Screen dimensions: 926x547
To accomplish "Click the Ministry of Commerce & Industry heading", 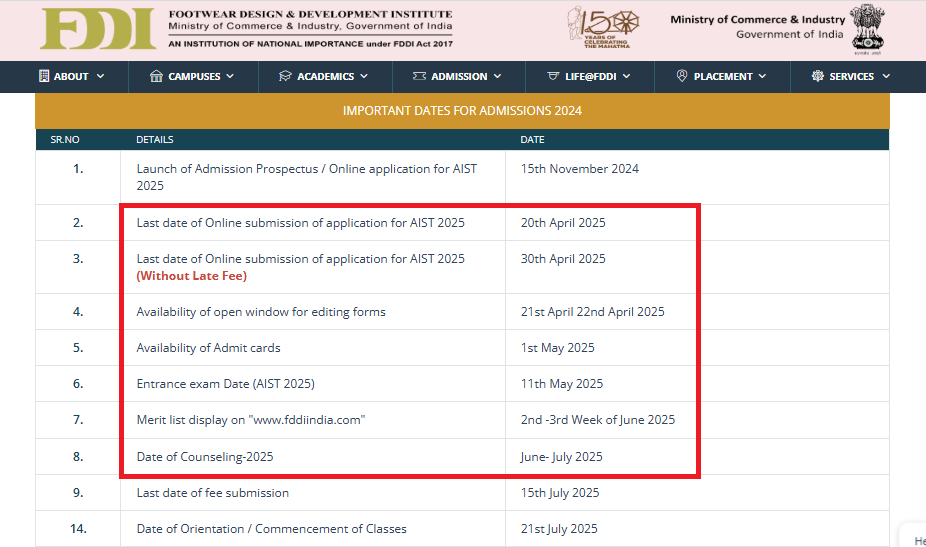I will (758, 19).
